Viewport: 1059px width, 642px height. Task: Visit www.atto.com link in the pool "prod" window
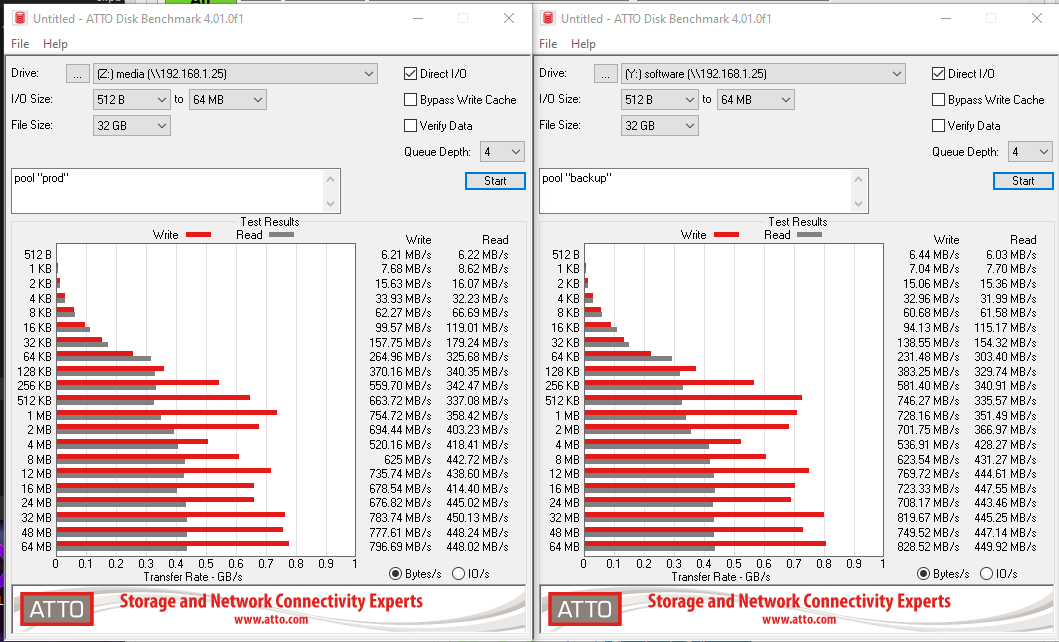(271, 620)
